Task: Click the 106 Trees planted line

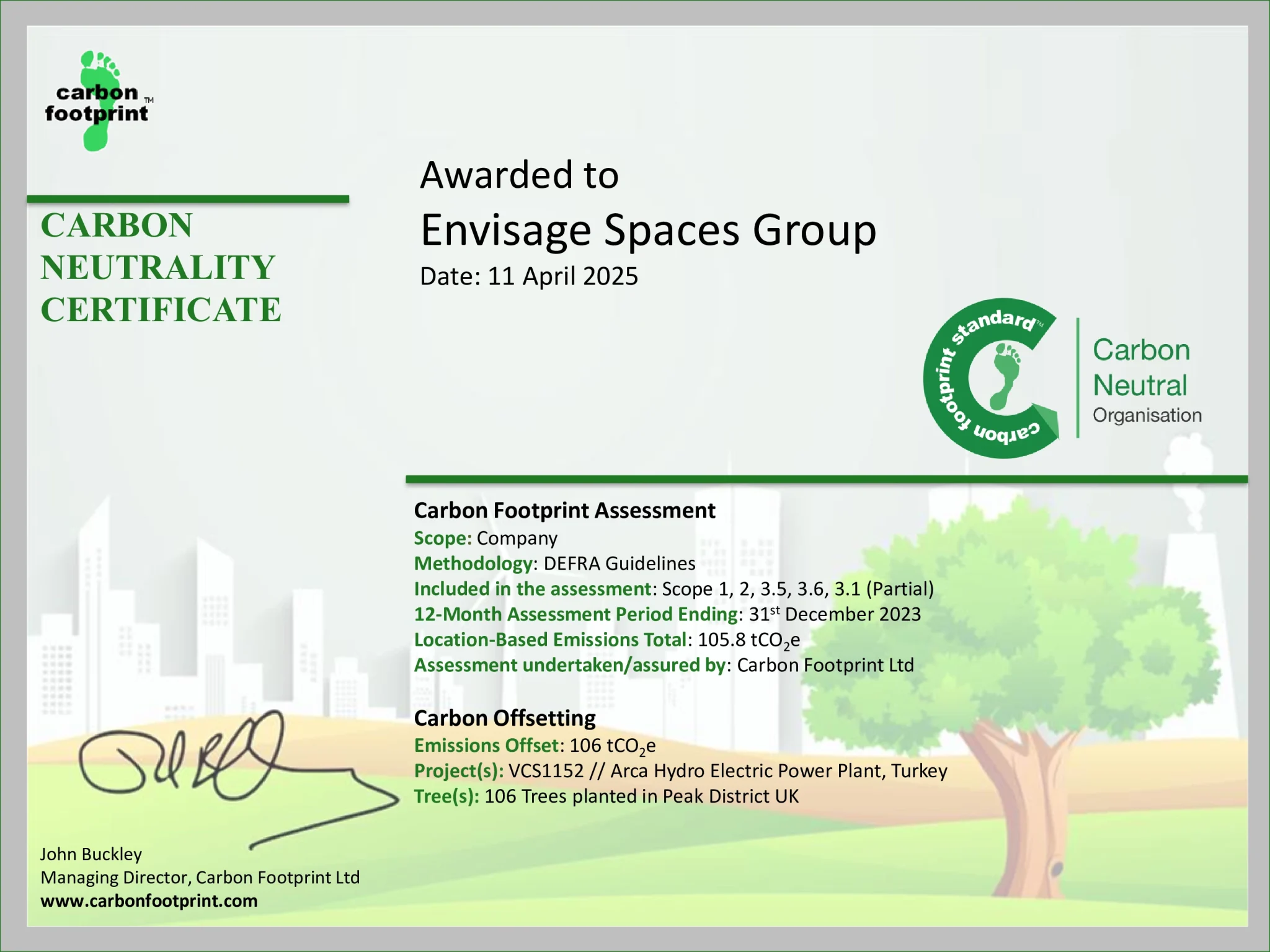Action: [x=606, y=796]
